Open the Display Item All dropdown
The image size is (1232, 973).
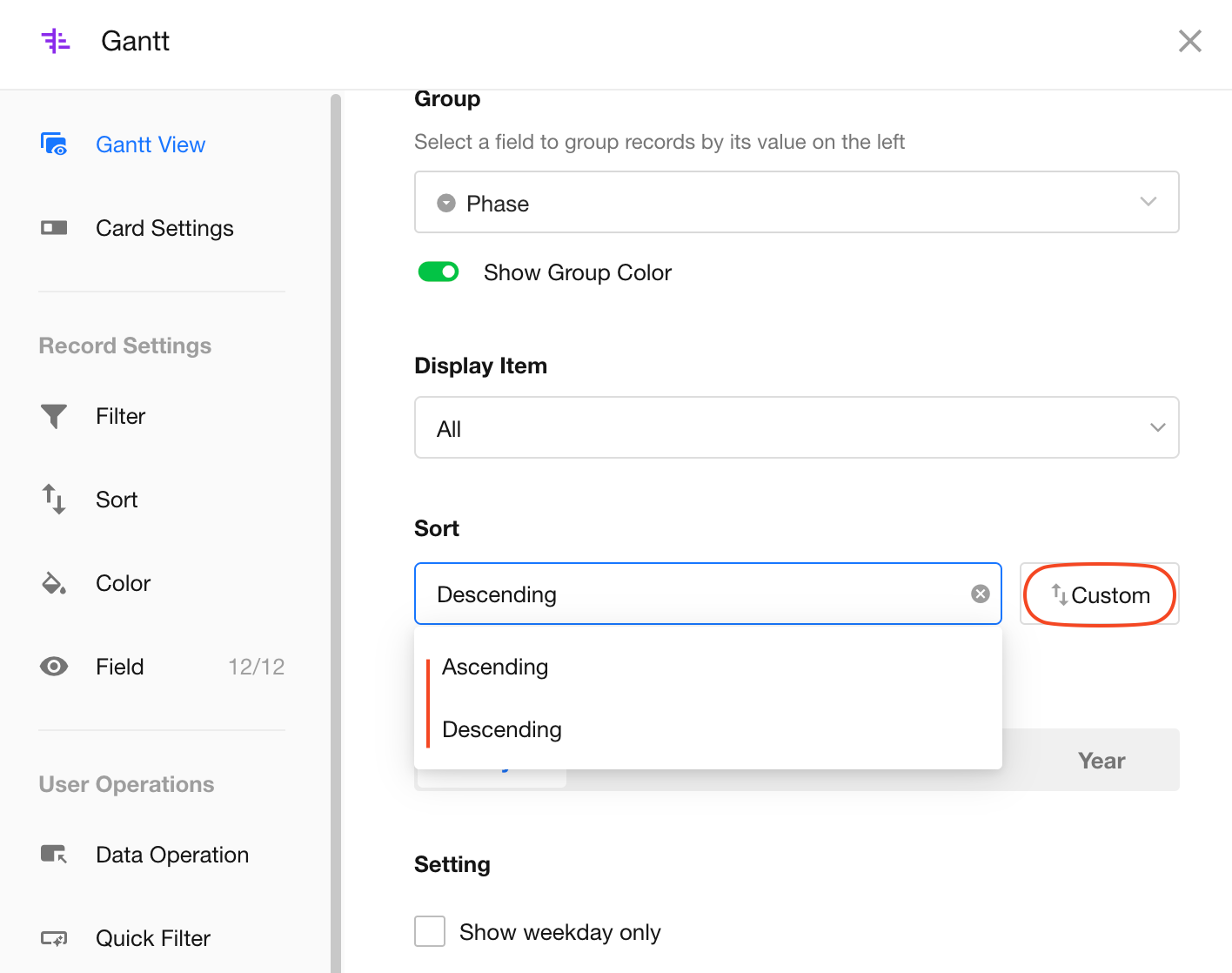tap(796, 427)
